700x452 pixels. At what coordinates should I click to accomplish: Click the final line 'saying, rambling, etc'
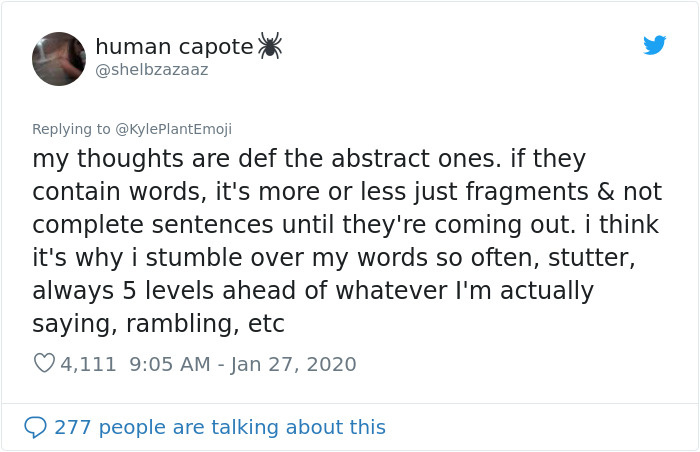[158, 324]
